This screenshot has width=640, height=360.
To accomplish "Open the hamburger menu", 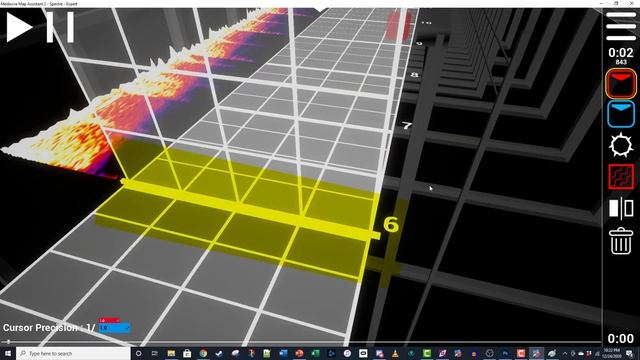I will [621, 27].
